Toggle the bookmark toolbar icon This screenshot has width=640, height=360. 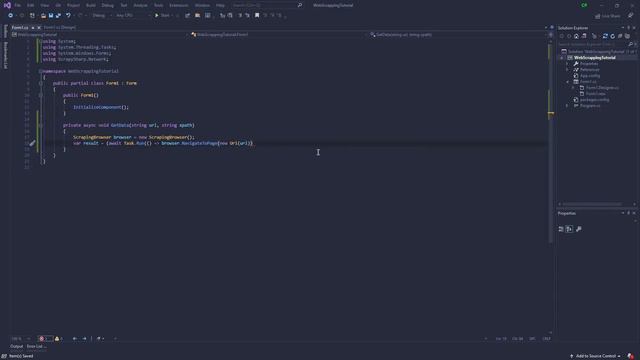[x=257, y=16]
